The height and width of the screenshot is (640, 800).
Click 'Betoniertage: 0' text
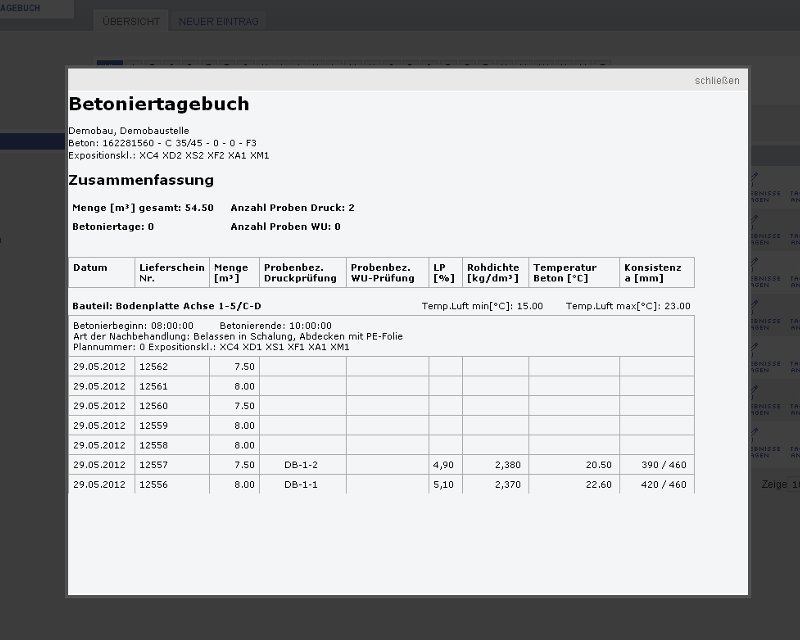point(113,227)
